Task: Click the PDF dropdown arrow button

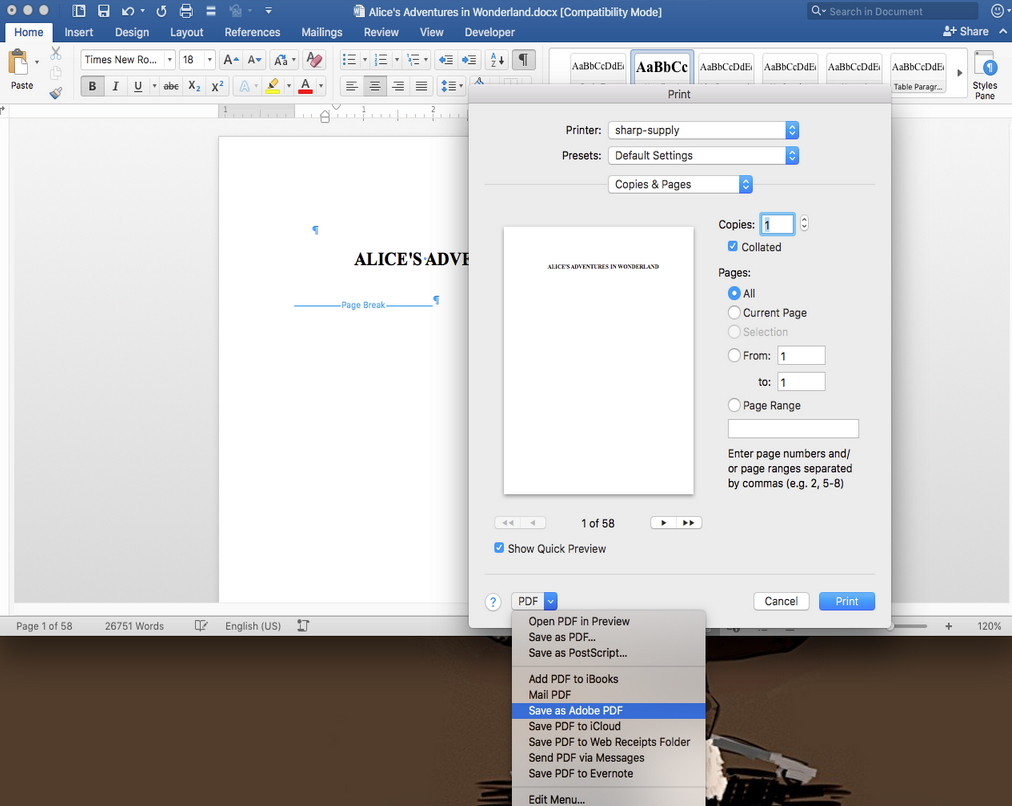Action: point(551,601)
